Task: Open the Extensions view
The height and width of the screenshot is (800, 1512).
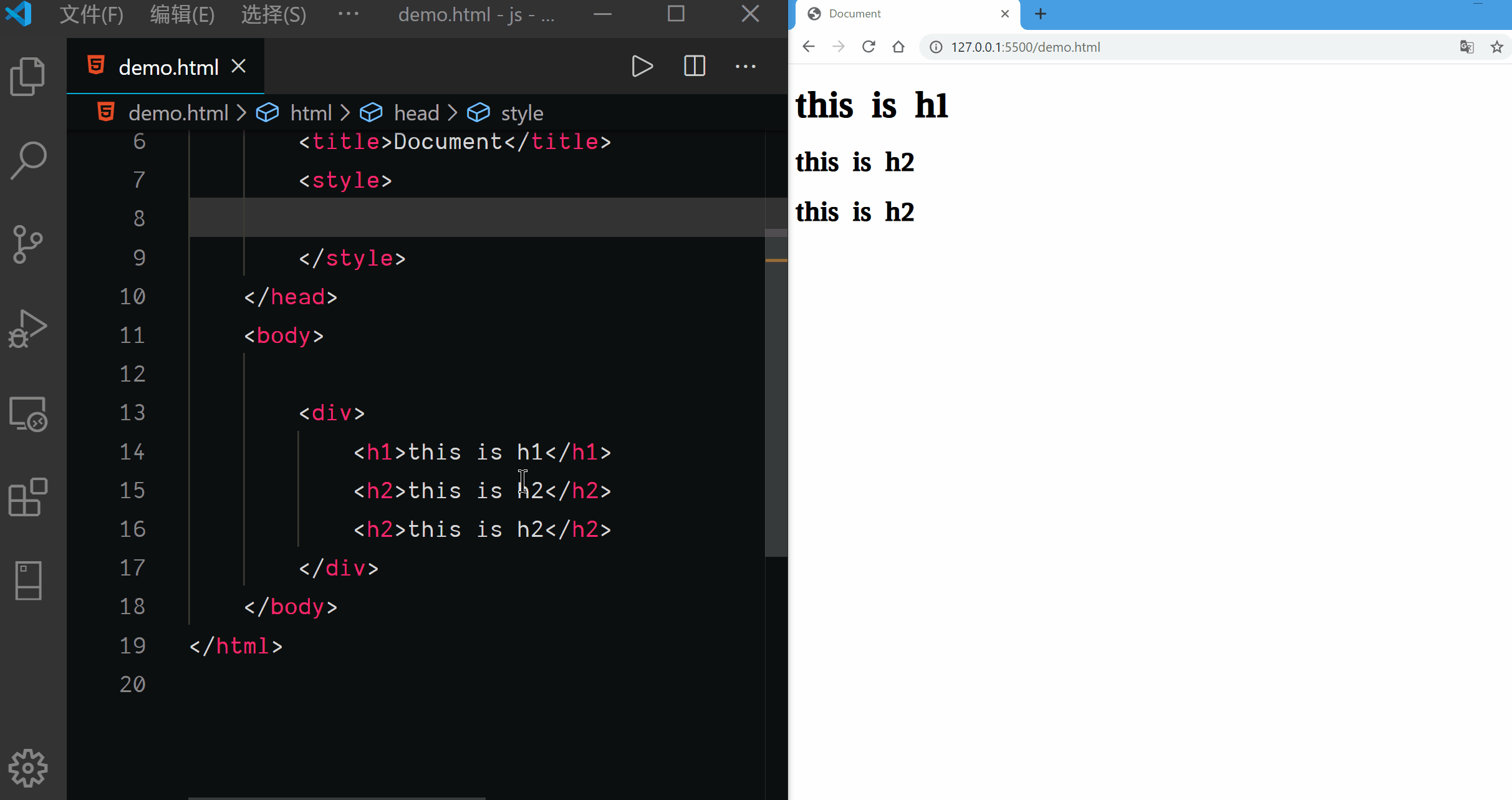Action: click(x=28, y=498)
